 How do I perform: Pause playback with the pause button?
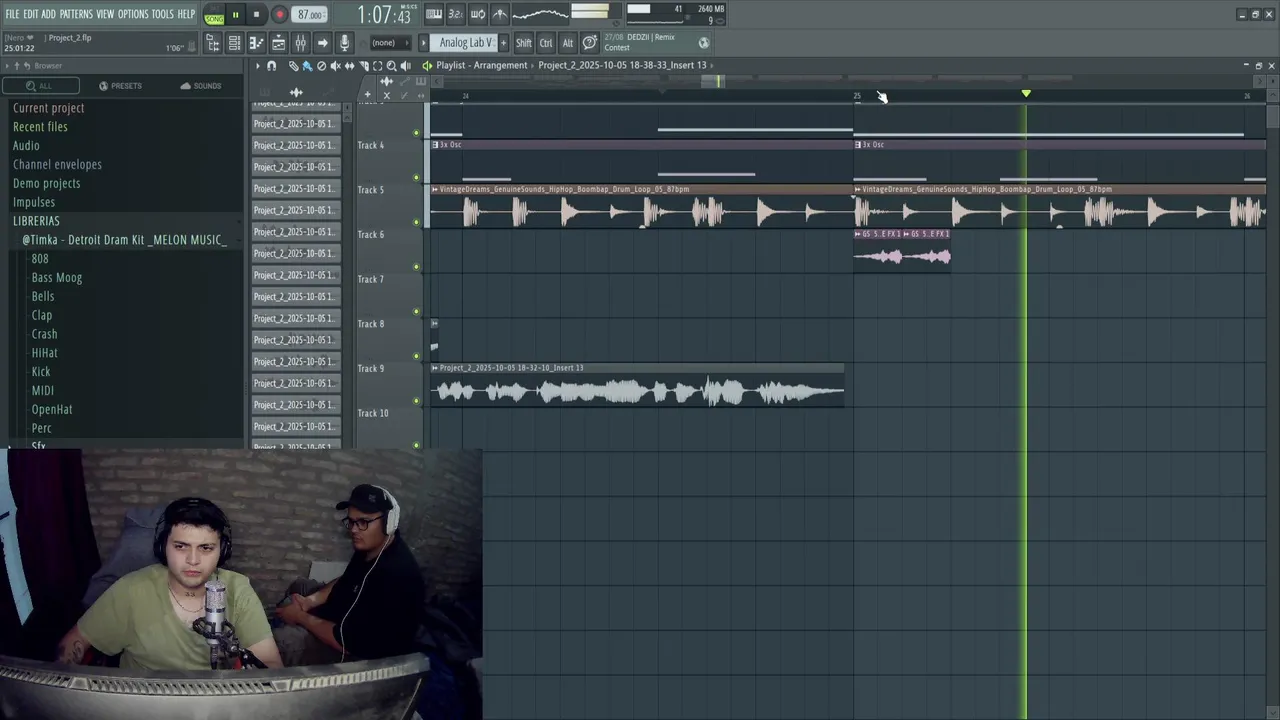point(235,15)
